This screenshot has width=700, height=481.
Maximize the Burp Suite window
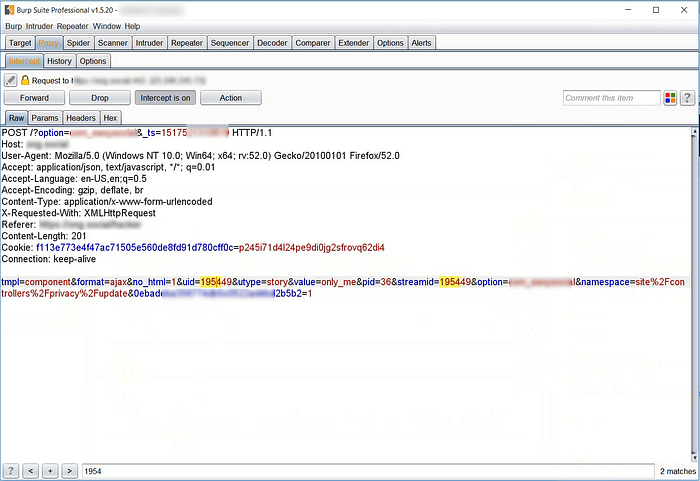(x=656, y=10)
